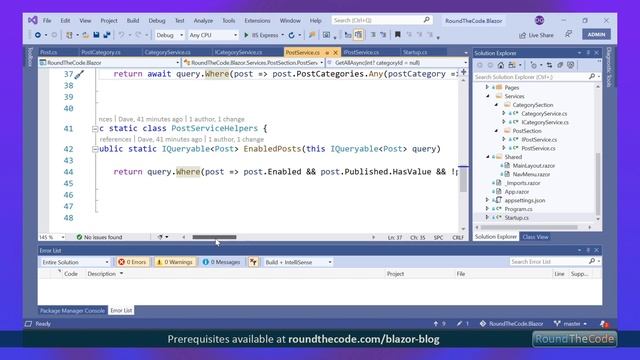Select Program.cs in Solution Explorer
Screen dimensions: 640x360
tap(518, 209)
